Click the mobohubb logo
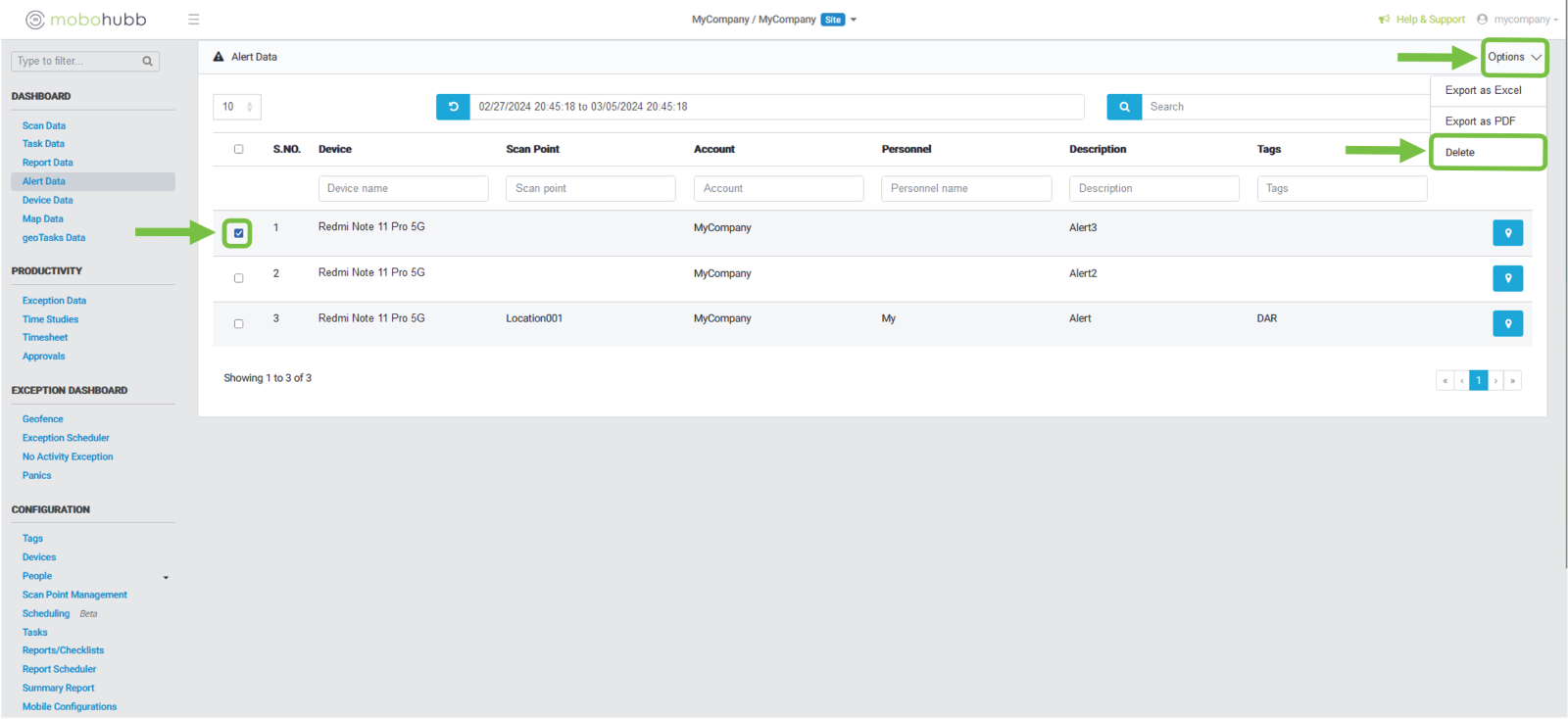Image resolution: width=1568 pixels, height=719 pixels. (x=86, y=20)
